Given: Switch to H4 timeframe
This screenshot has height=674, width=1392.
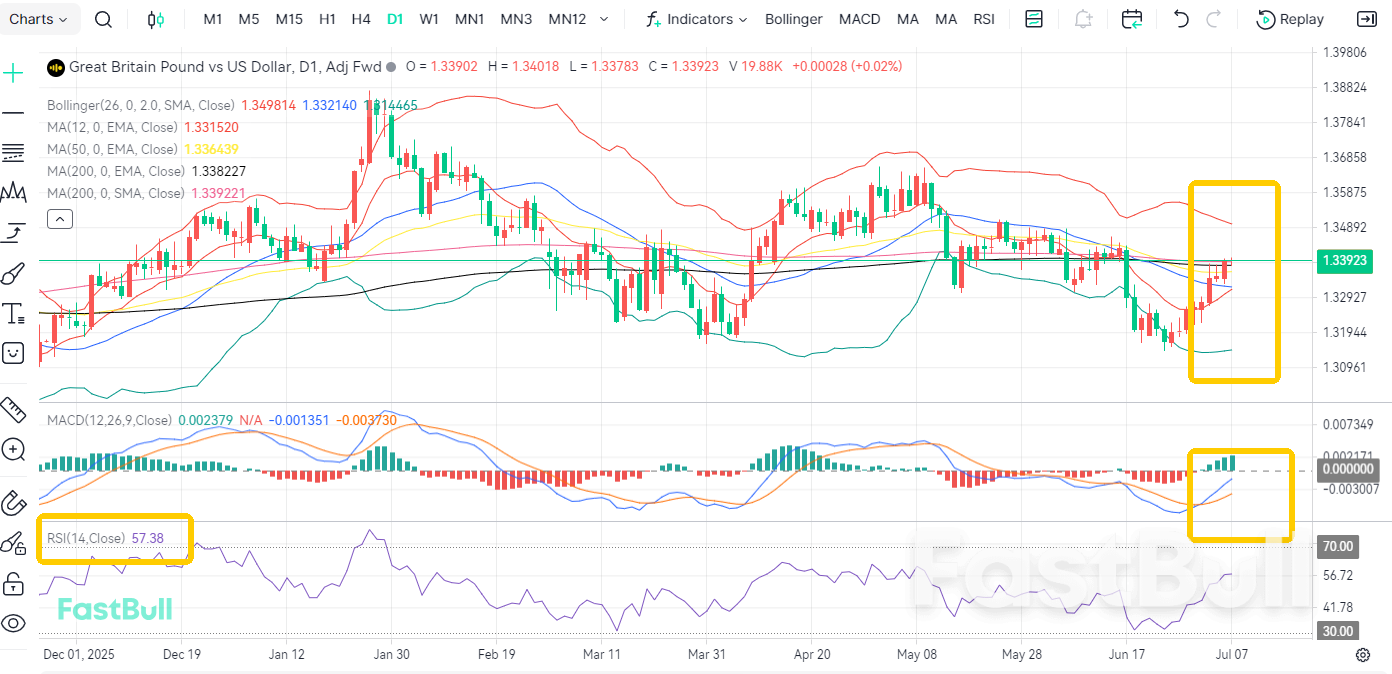Looking at the screenshot, I should tap(361, 19).
